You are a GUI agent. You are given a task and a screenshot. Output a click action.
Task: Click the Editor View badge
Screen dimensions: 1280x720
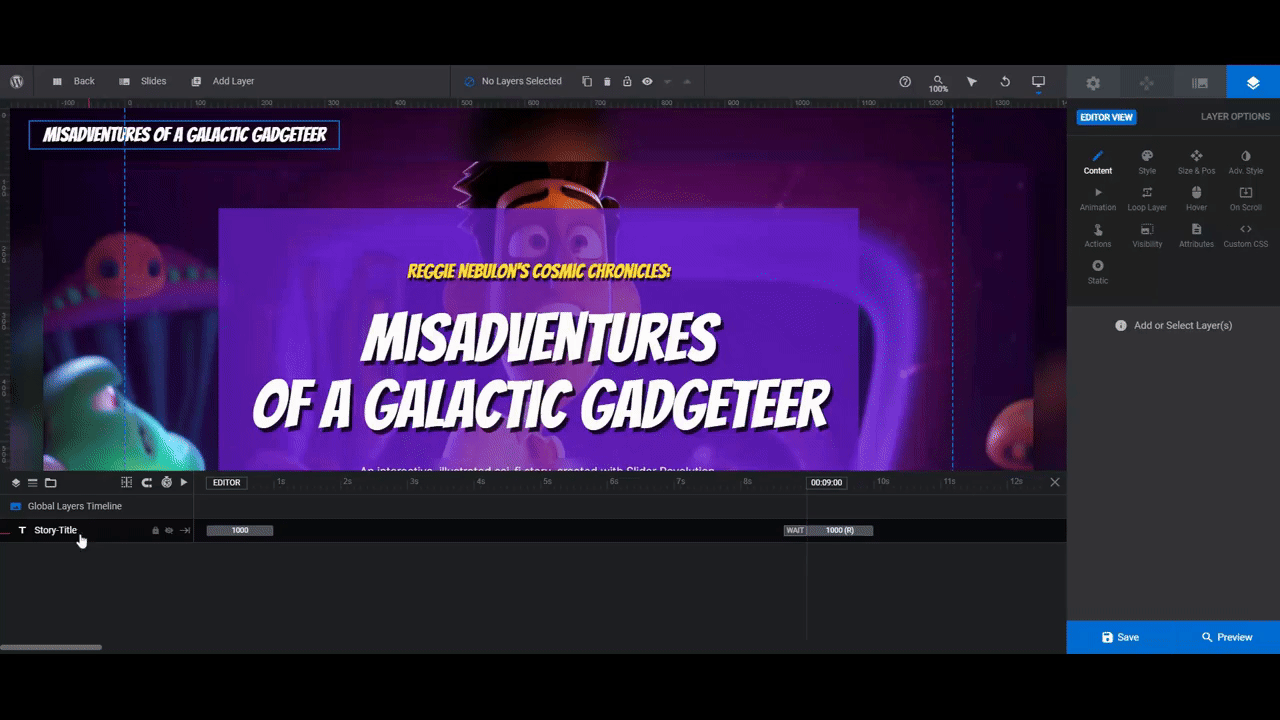[x=1106, y=117]
